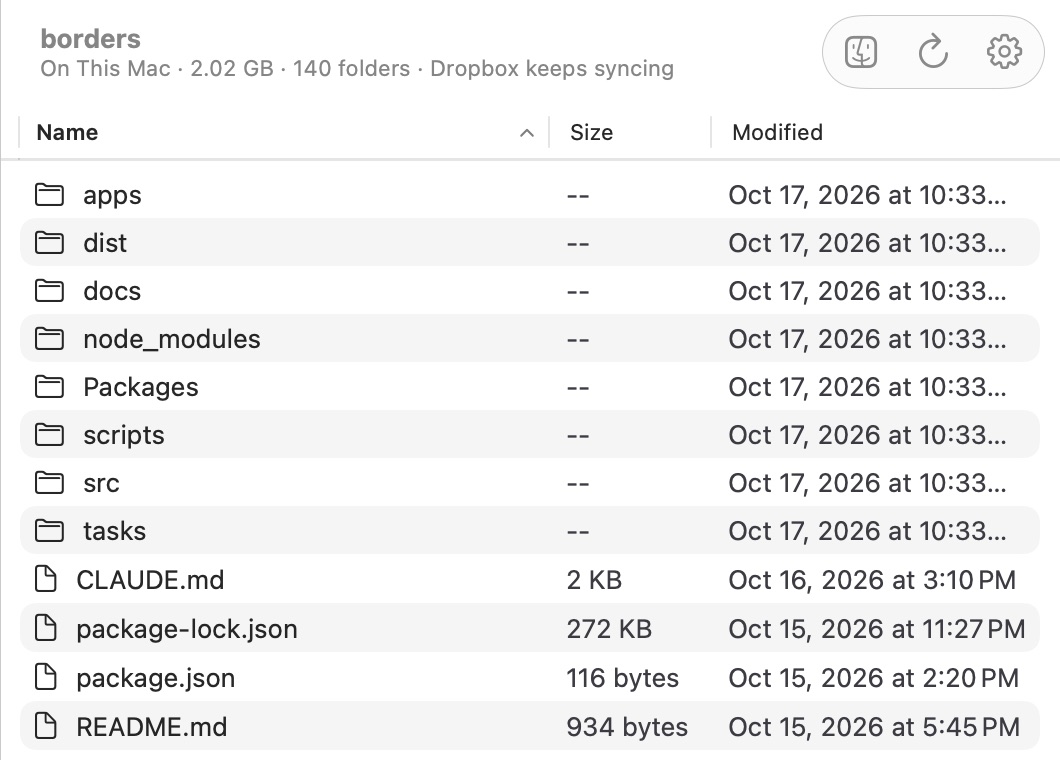
Task: Click the docs folder icon
Action: coord(49,291)
